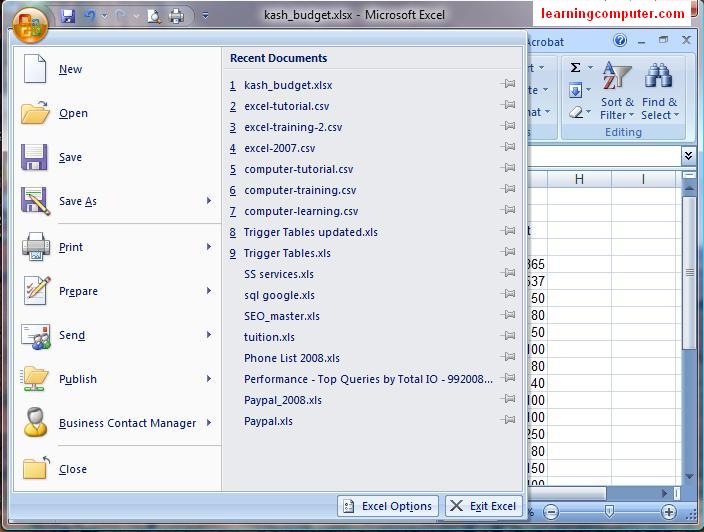704x532 pixels.
Task: Select column H header
Action: (579, 180)
